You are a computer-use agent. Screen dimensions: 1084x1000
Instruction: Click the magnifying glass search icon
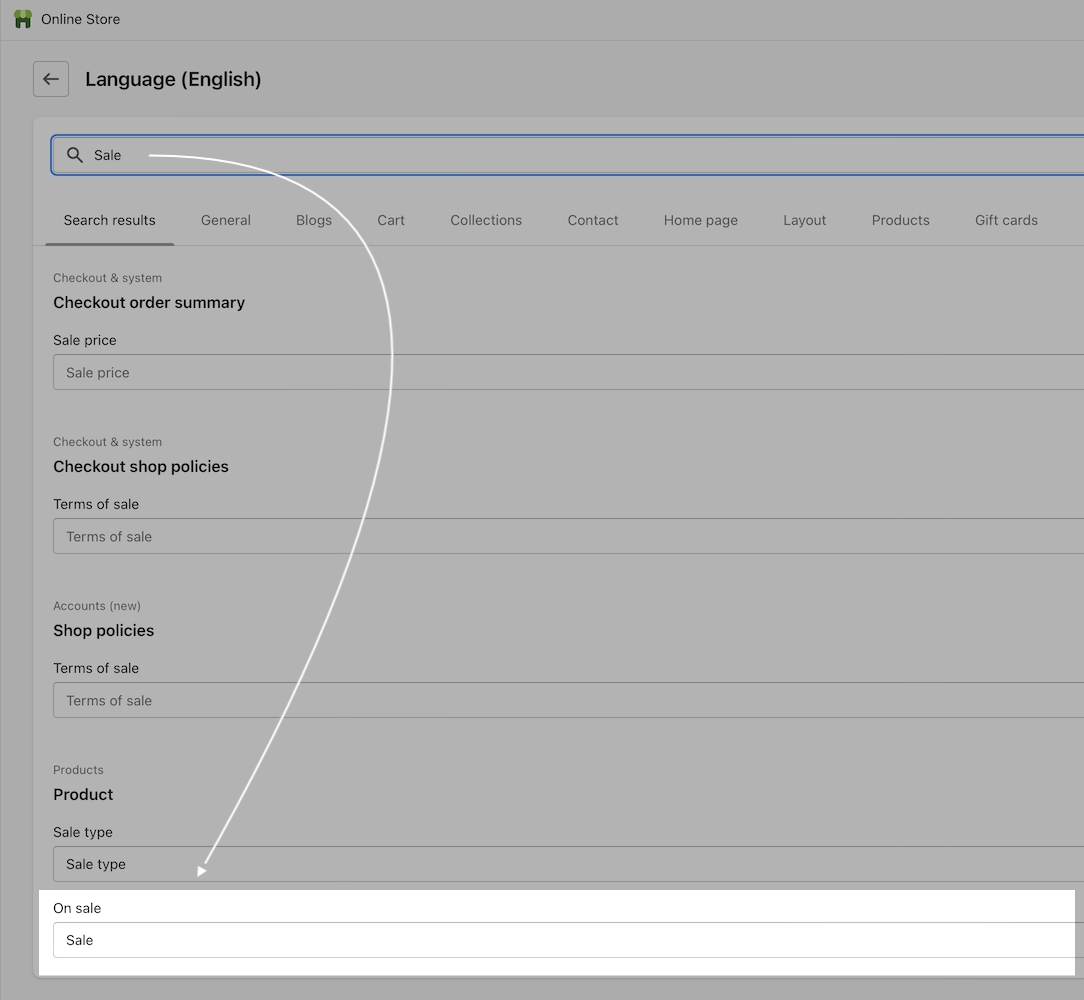[x=75, y=155]
